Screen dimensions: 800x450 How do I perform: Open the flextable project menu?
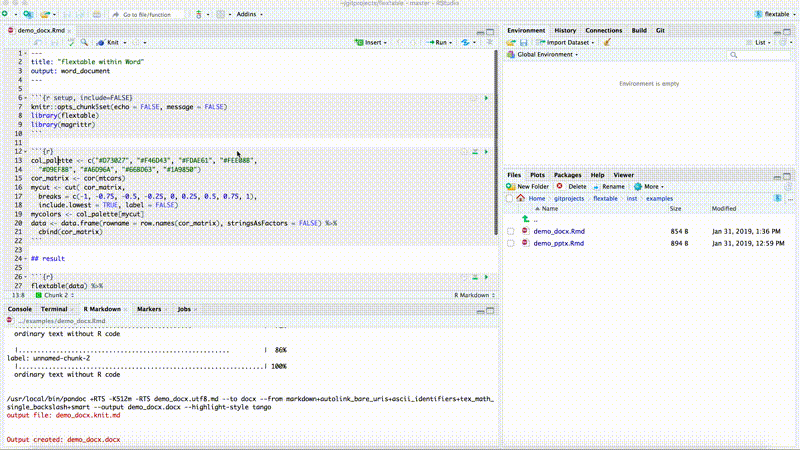click(x=776, y=14)
